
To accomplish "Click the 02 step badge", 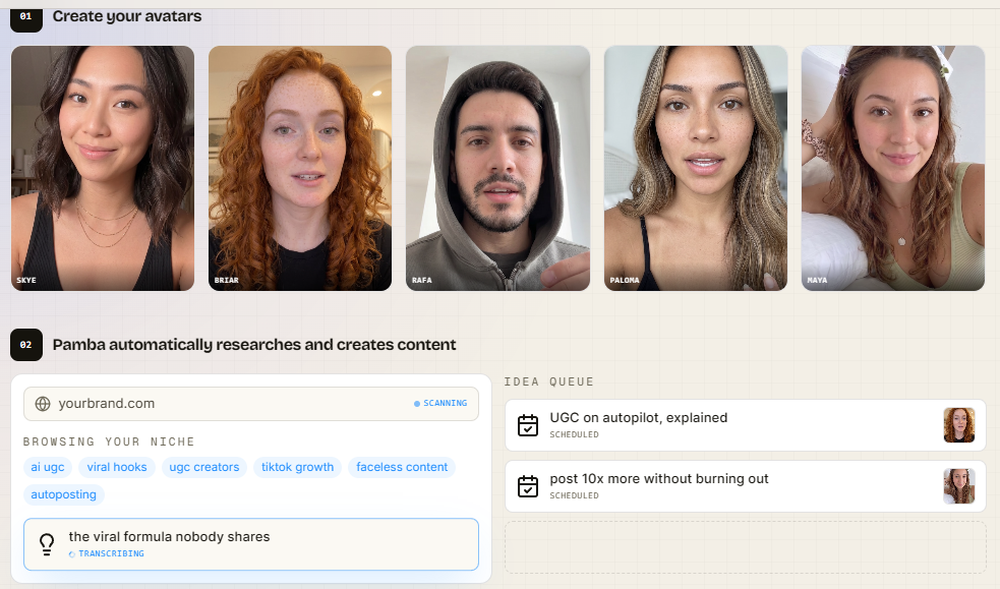I will pos(26,345).
